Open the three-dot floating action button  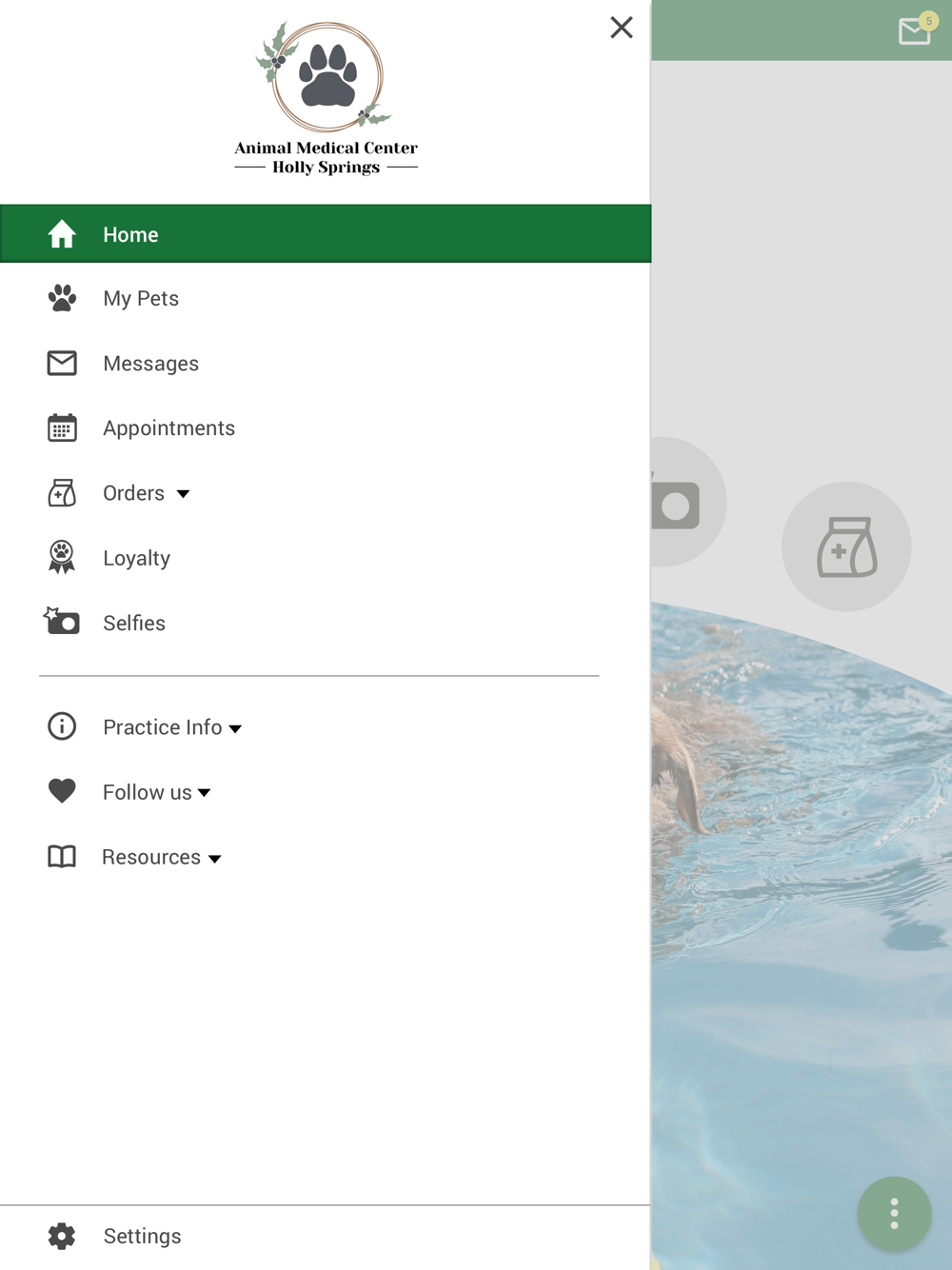click(894, 1214)
